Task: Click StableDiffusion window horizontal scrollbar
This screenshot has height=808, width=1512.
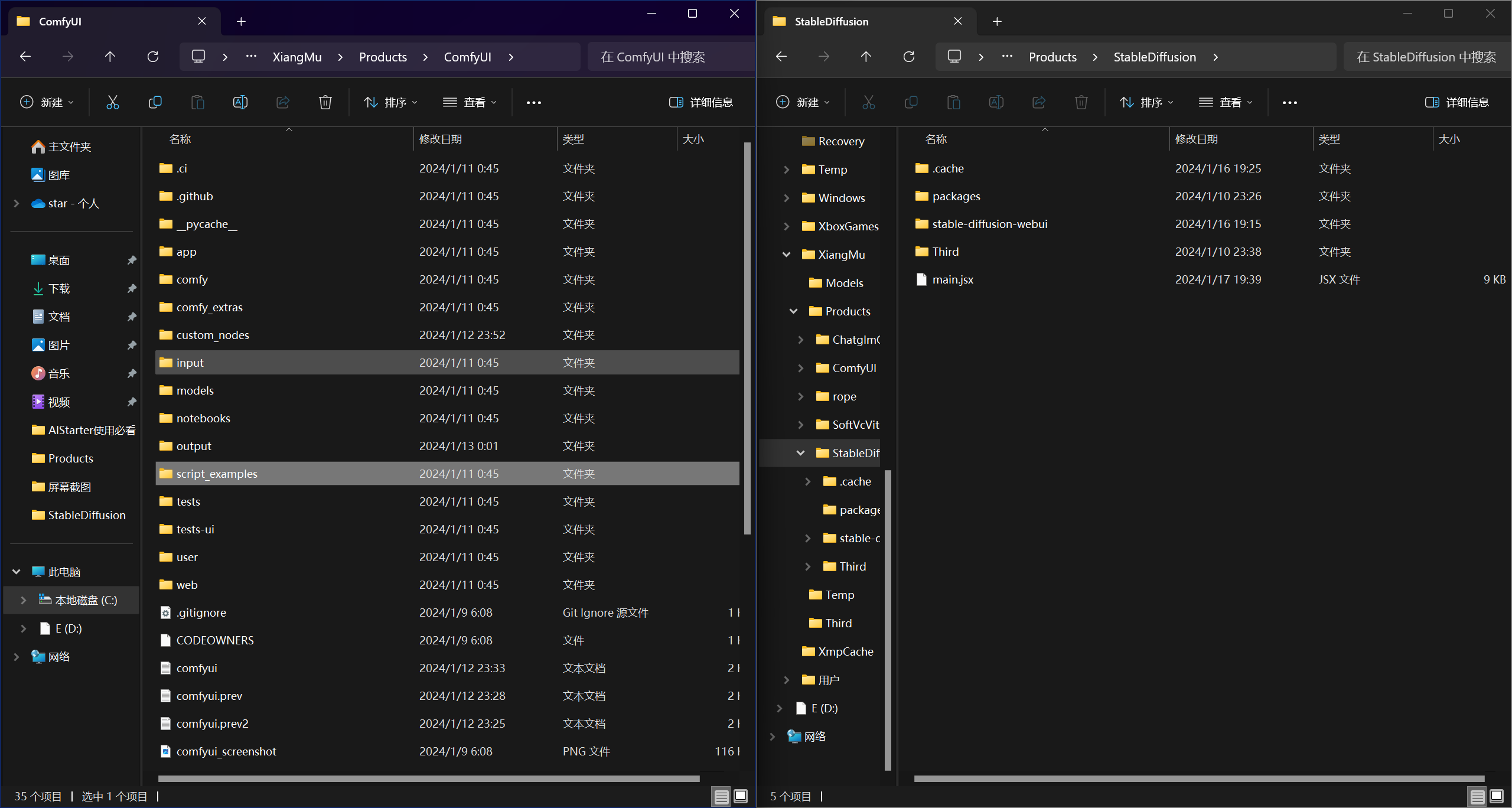Action: [x=1199, y=778]
